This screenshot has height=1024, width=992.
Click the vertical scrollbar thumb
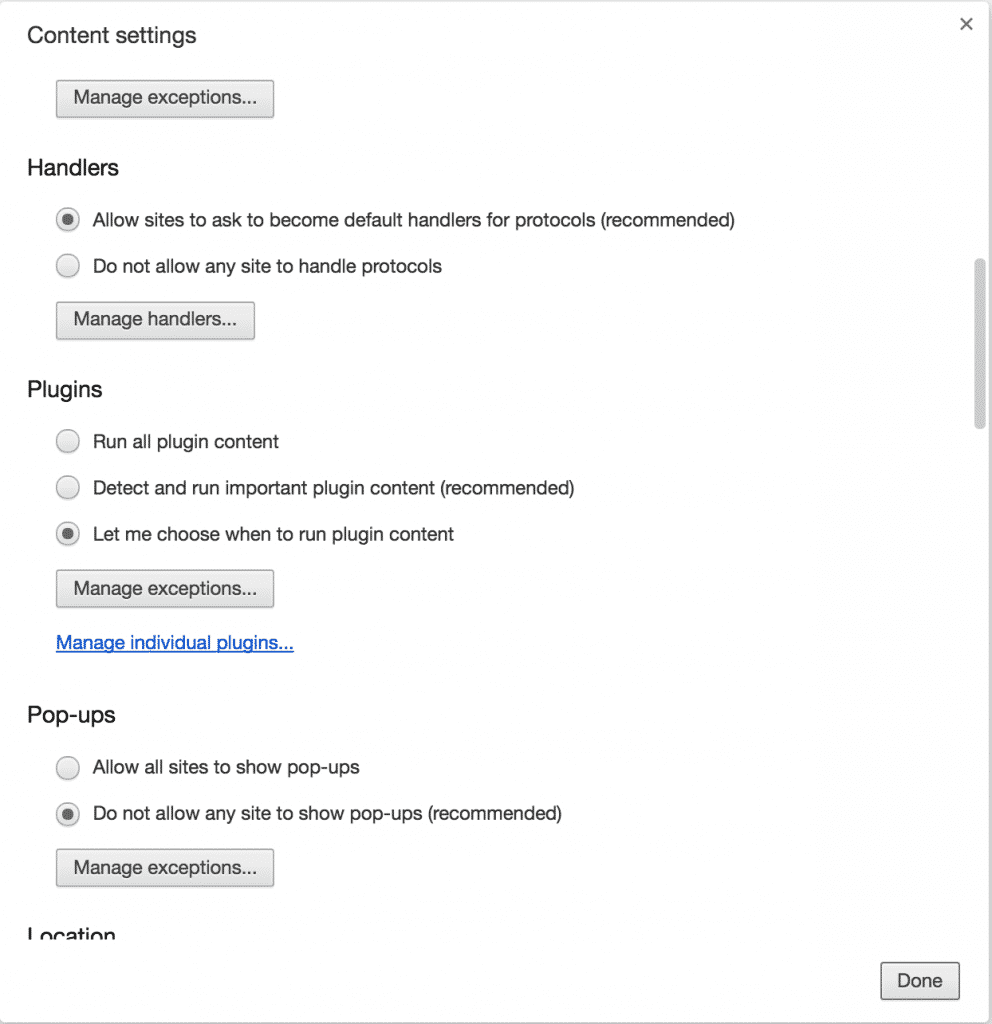click(x=980, y=344)
